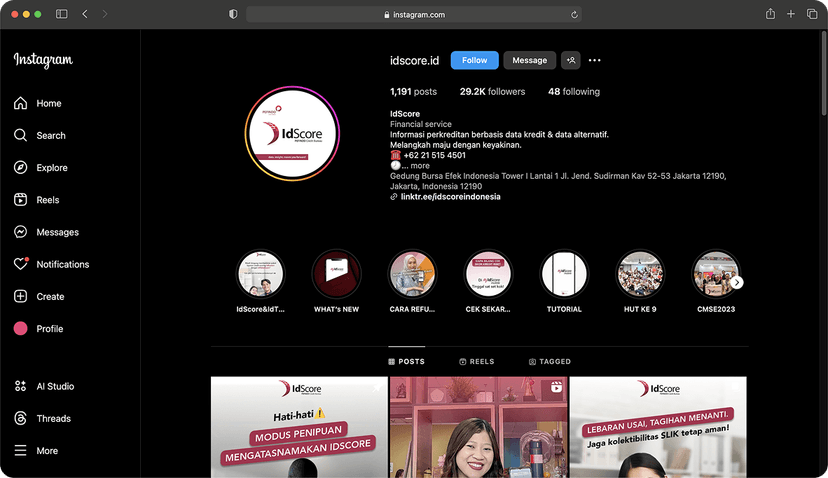Click Create plus icon in sidebar
The height and width of the screenshot is (478, 828).
pos(21,296)
